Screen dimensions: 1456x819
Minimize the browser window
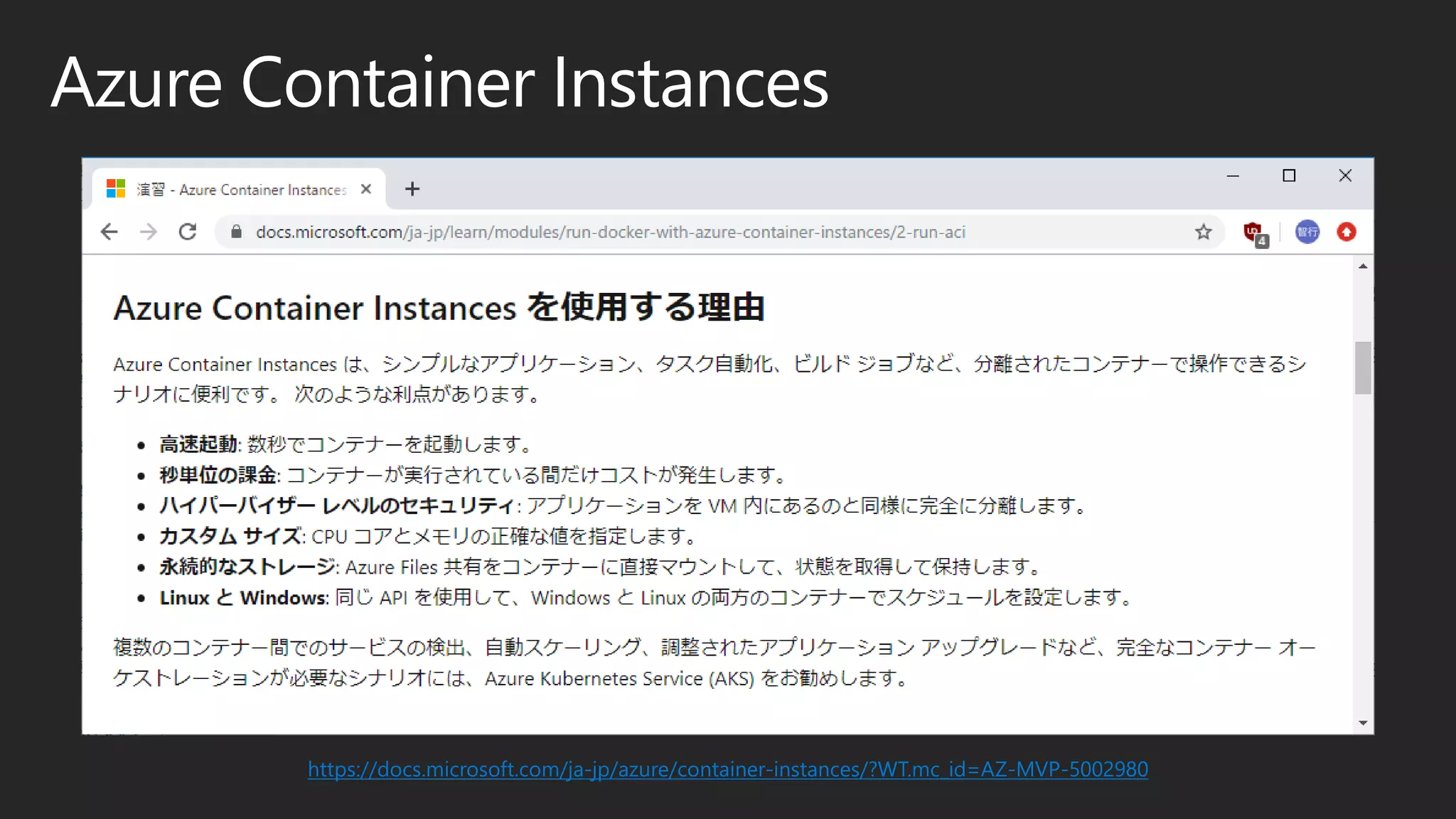pyautogui.click(x=1233, y=176)
